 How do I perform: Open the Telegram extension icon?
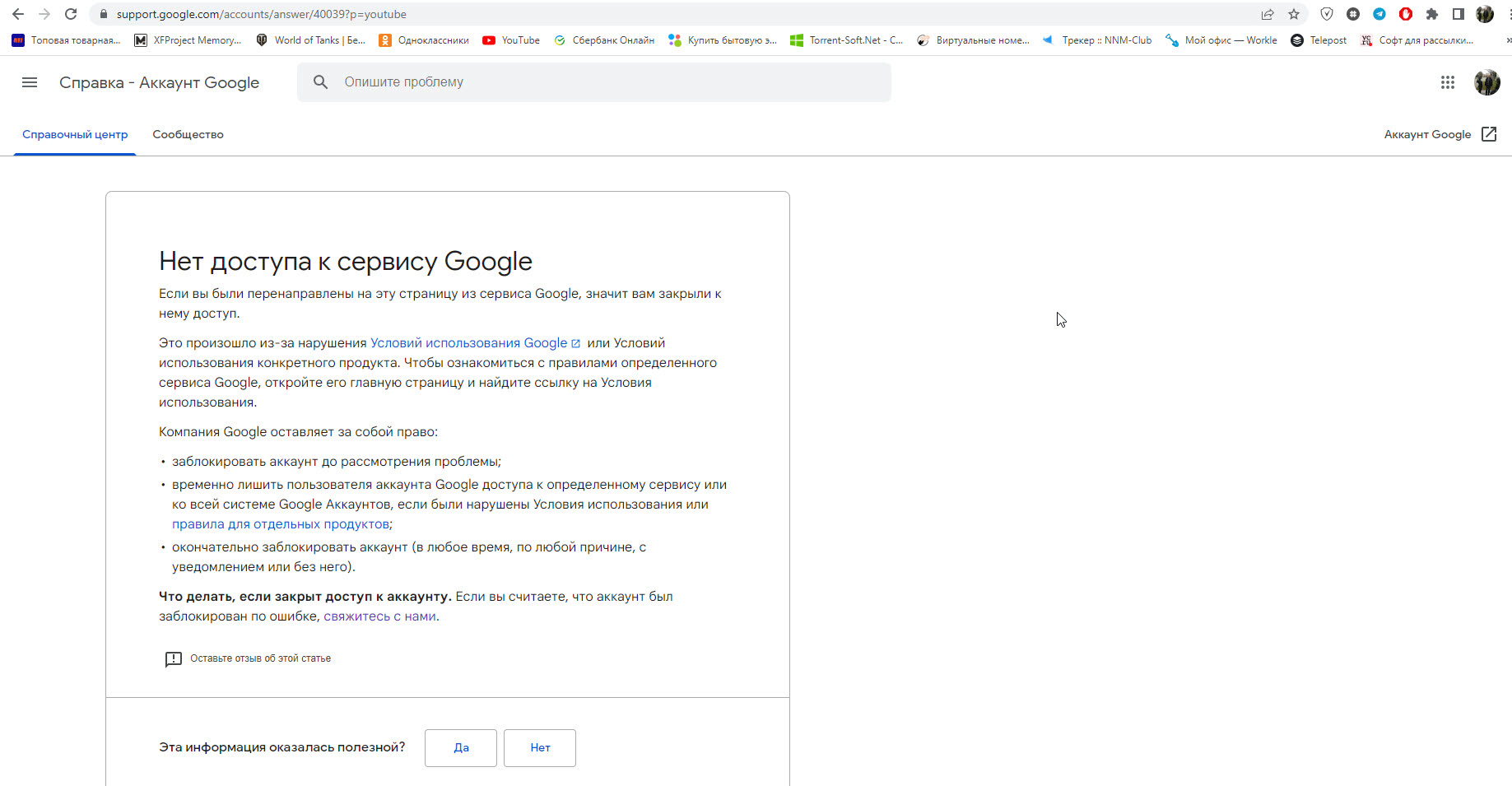coord(1379,14)
